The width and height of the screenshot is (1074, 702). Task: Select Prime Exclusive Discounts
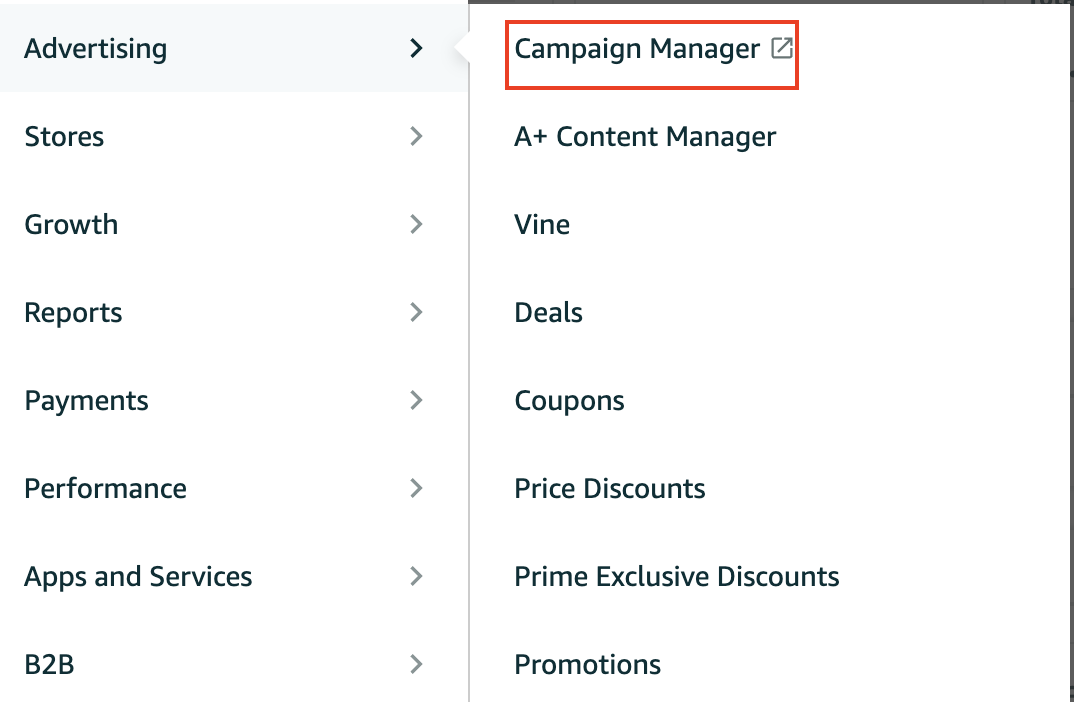point(676,576)
